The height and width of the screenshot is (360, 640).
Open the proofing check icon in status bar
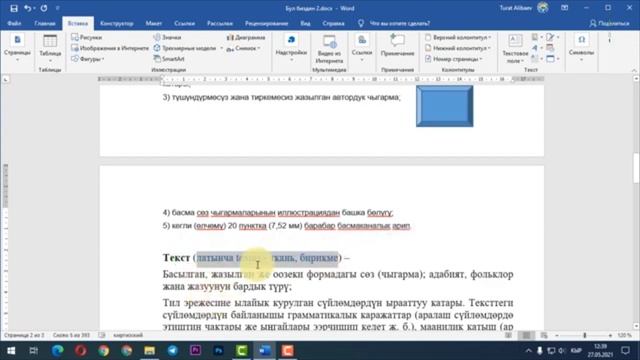click(x=102, y=335)
